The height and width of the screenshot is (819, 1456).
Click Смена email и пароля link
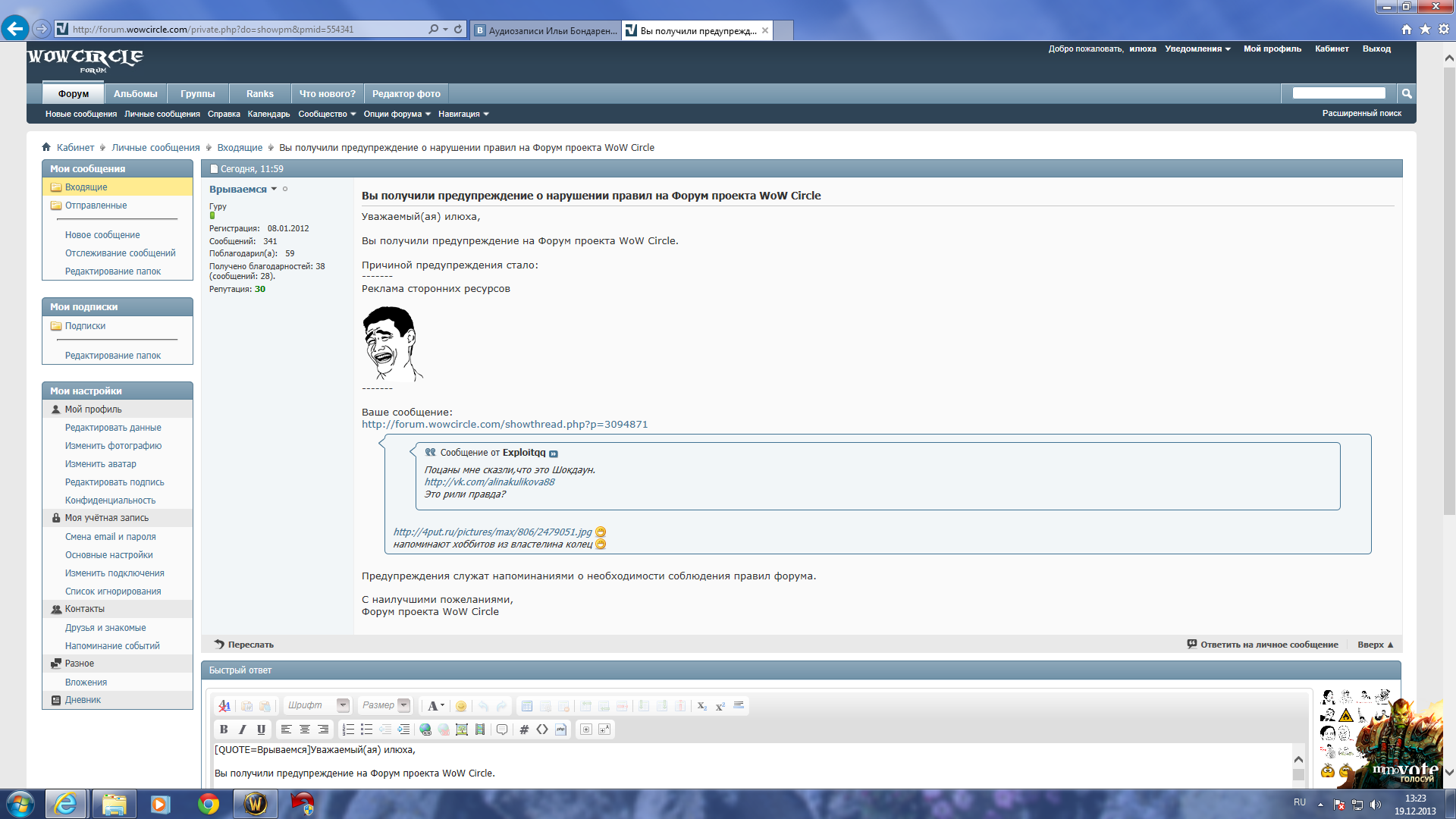click(x=110, y=536)
